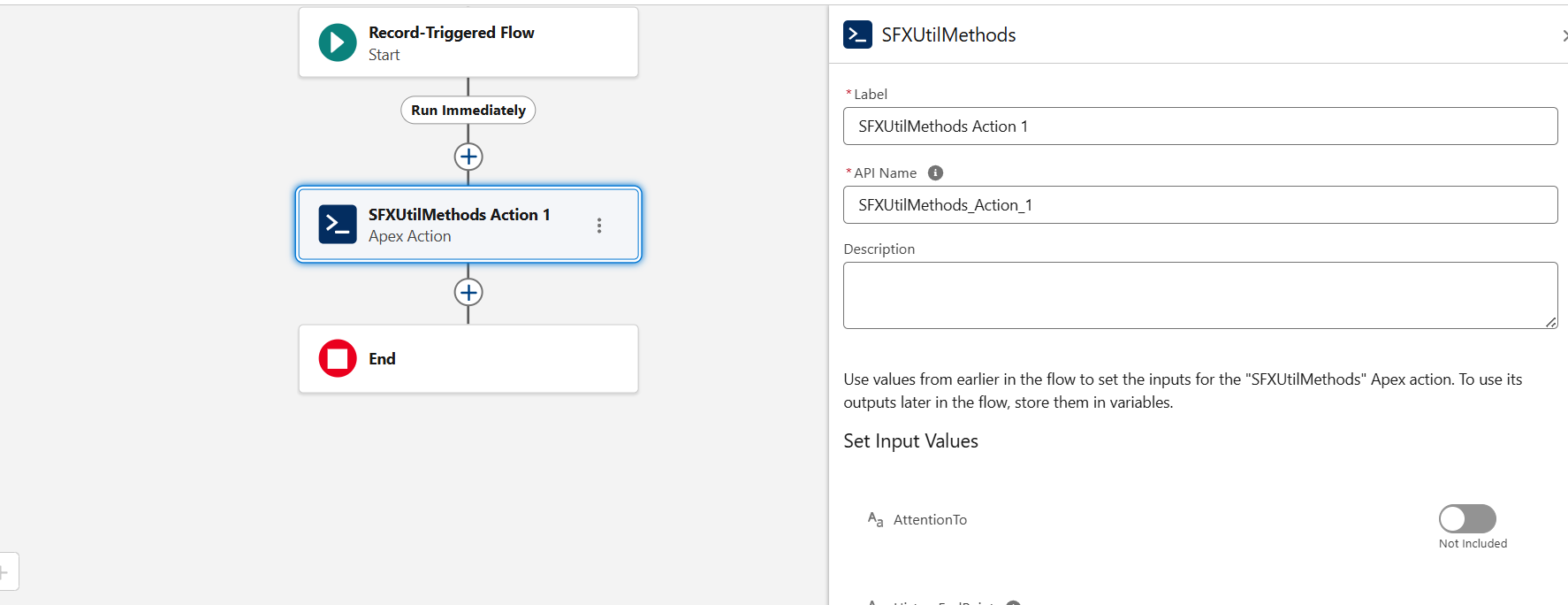Add element before the End node
1568x605 pixels.
coord(468,292)
